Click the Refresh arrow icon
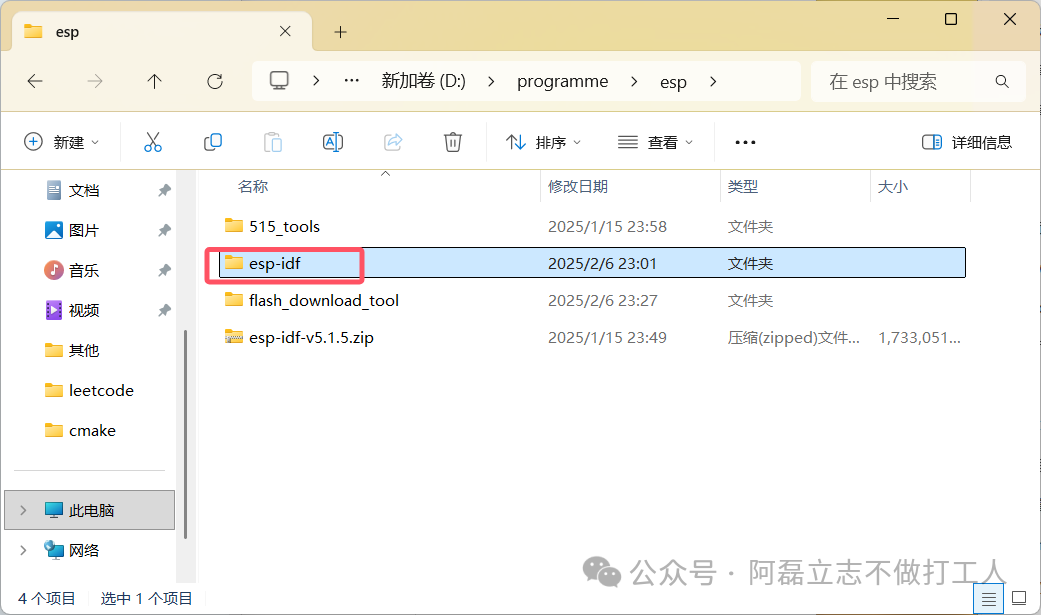Viewport: 1041px width, 615px height. (214, 82)
